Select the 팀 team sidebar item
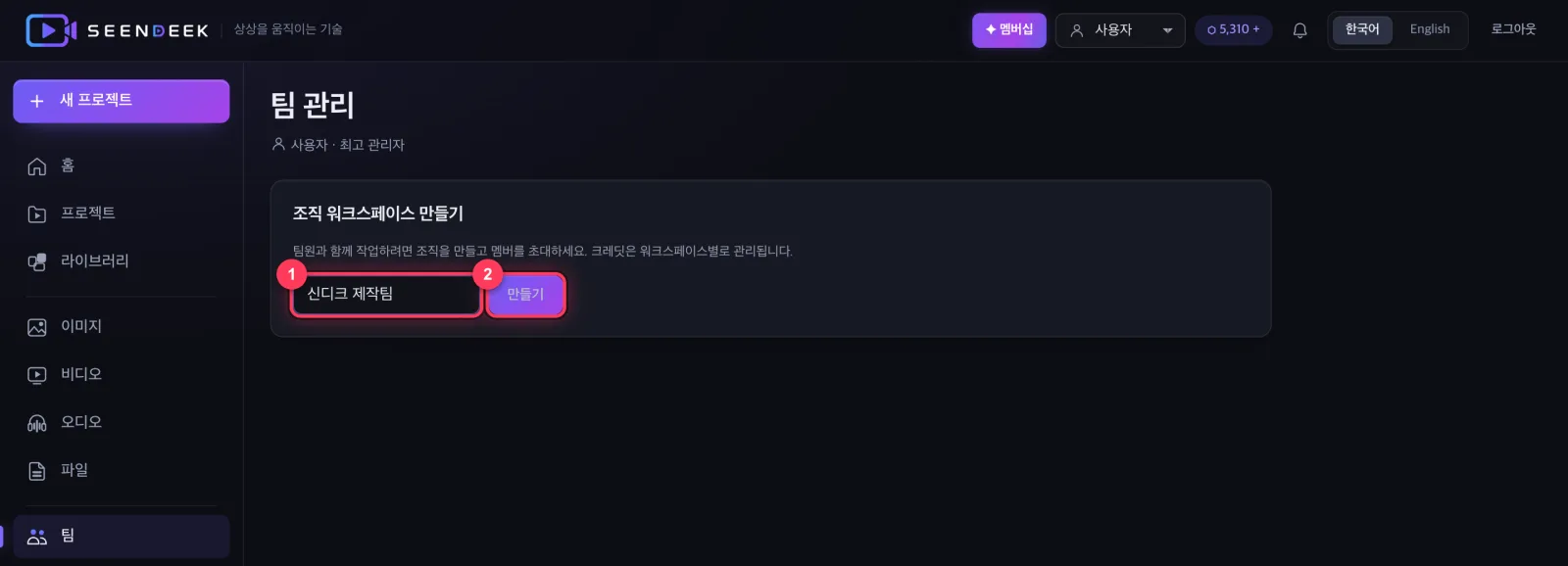This screenshot has height=566, width=1568. tap(122, 537)
